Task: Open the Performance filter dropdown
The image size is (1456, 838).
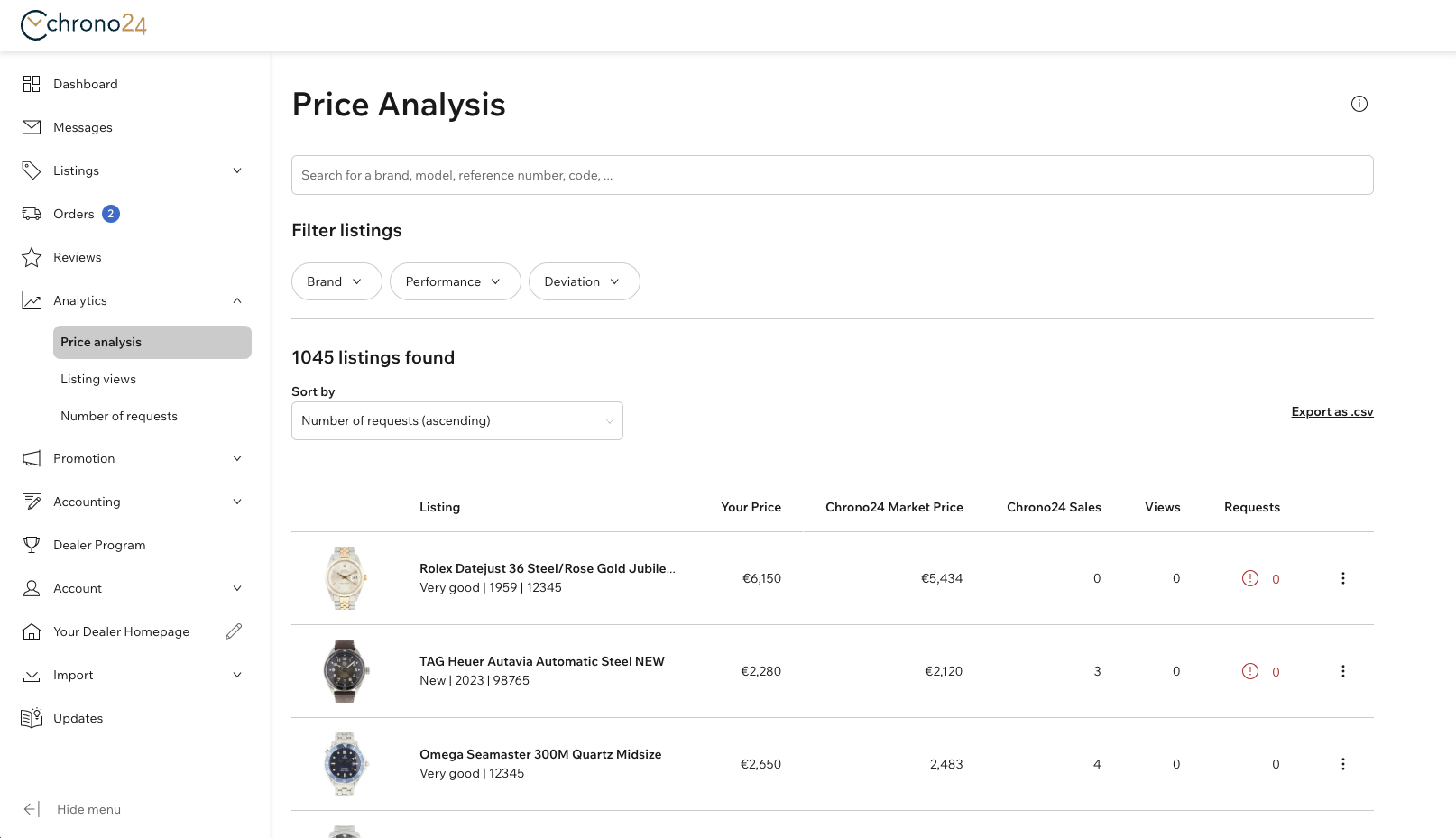Action: pos(455,281)
